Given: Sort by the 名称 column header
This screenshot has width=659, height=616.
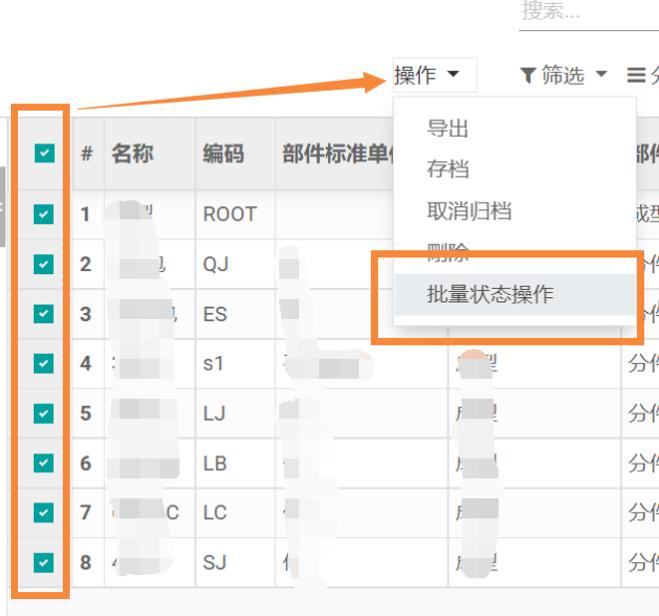Looking at the screenshot, I should [x=132, y=154].
